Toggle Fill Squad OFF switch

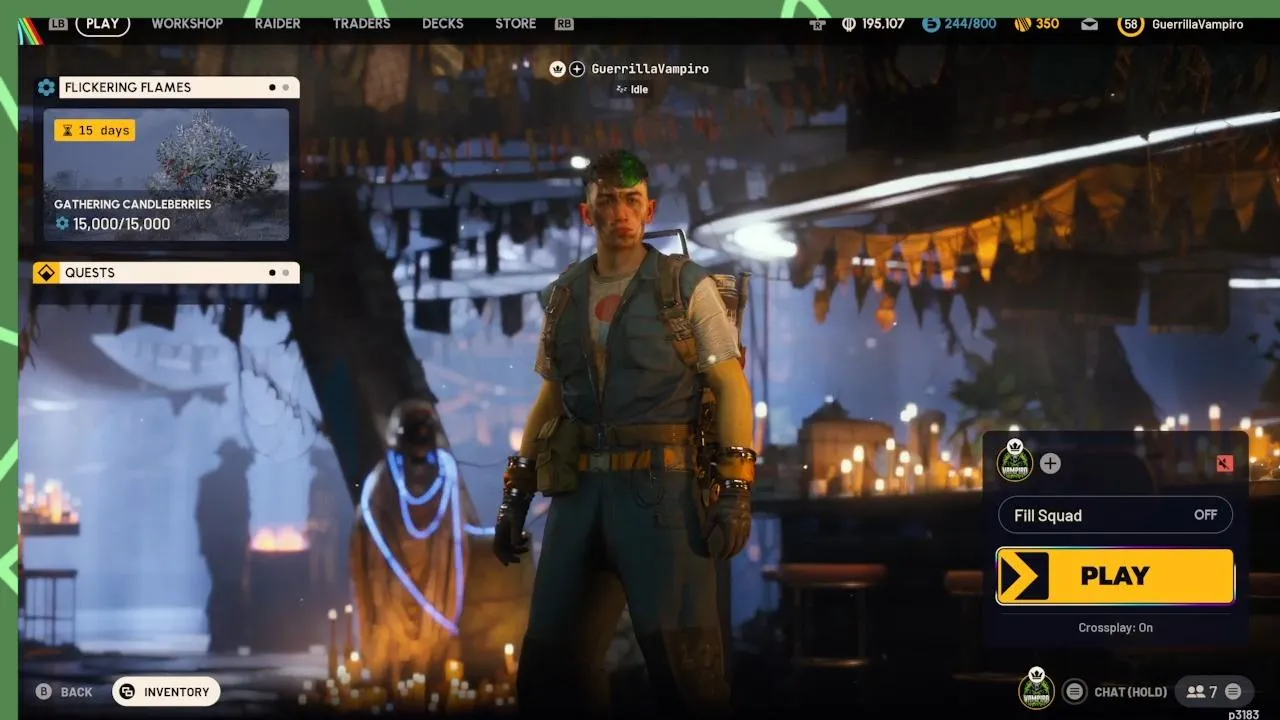tap(1115, 515)
